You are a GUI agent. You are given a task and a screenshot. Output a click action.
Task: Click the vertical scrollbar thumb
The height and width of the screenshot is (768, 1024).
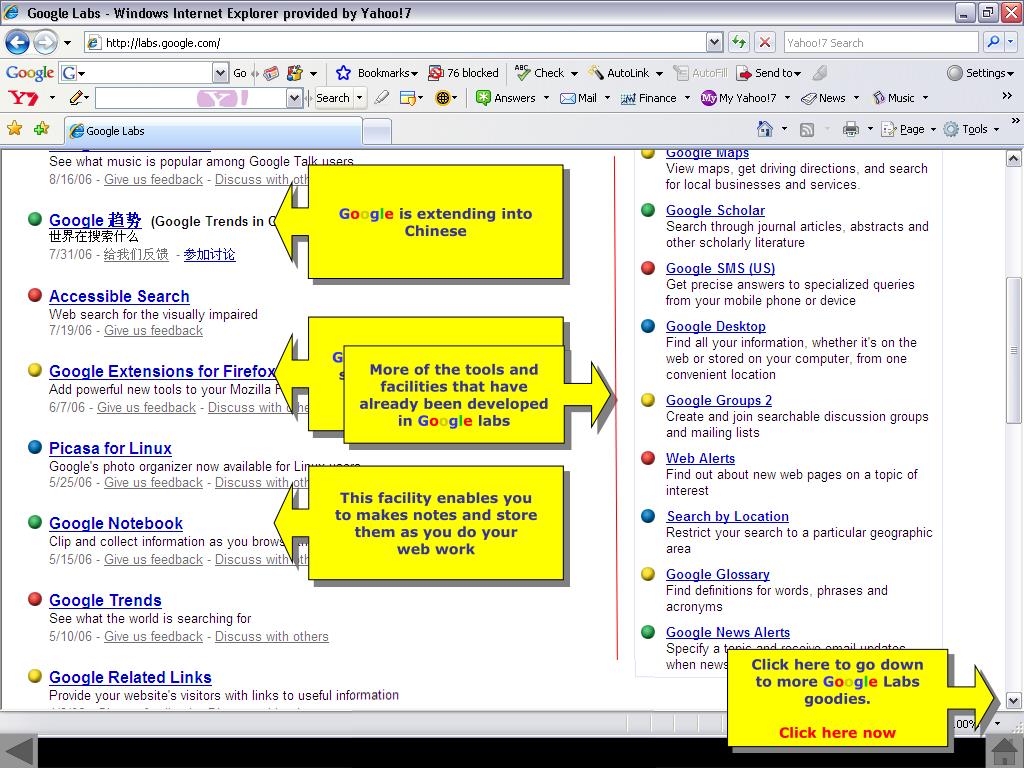click(x=1013, y=351)
